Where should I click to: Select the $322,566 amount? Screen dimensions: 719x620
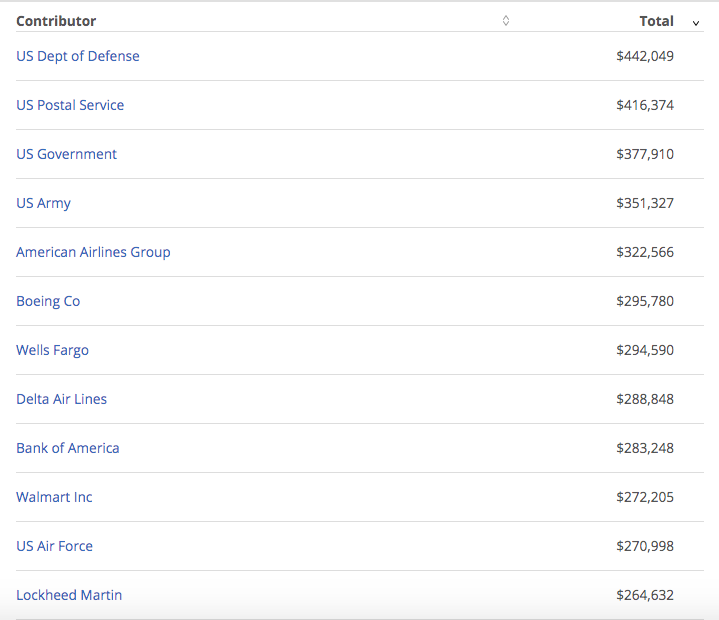click(x=645, y=252)
